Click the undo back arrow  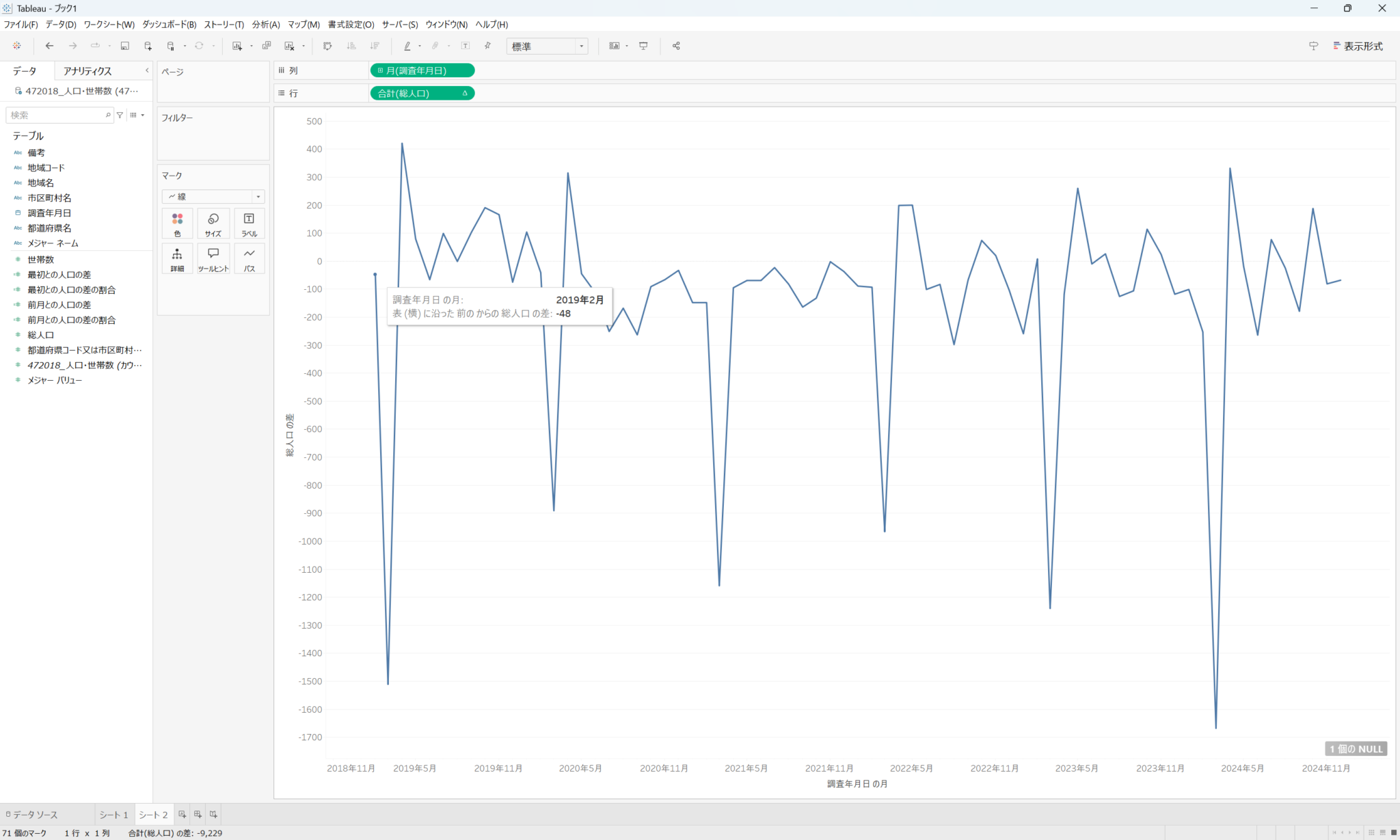[49, 46]
